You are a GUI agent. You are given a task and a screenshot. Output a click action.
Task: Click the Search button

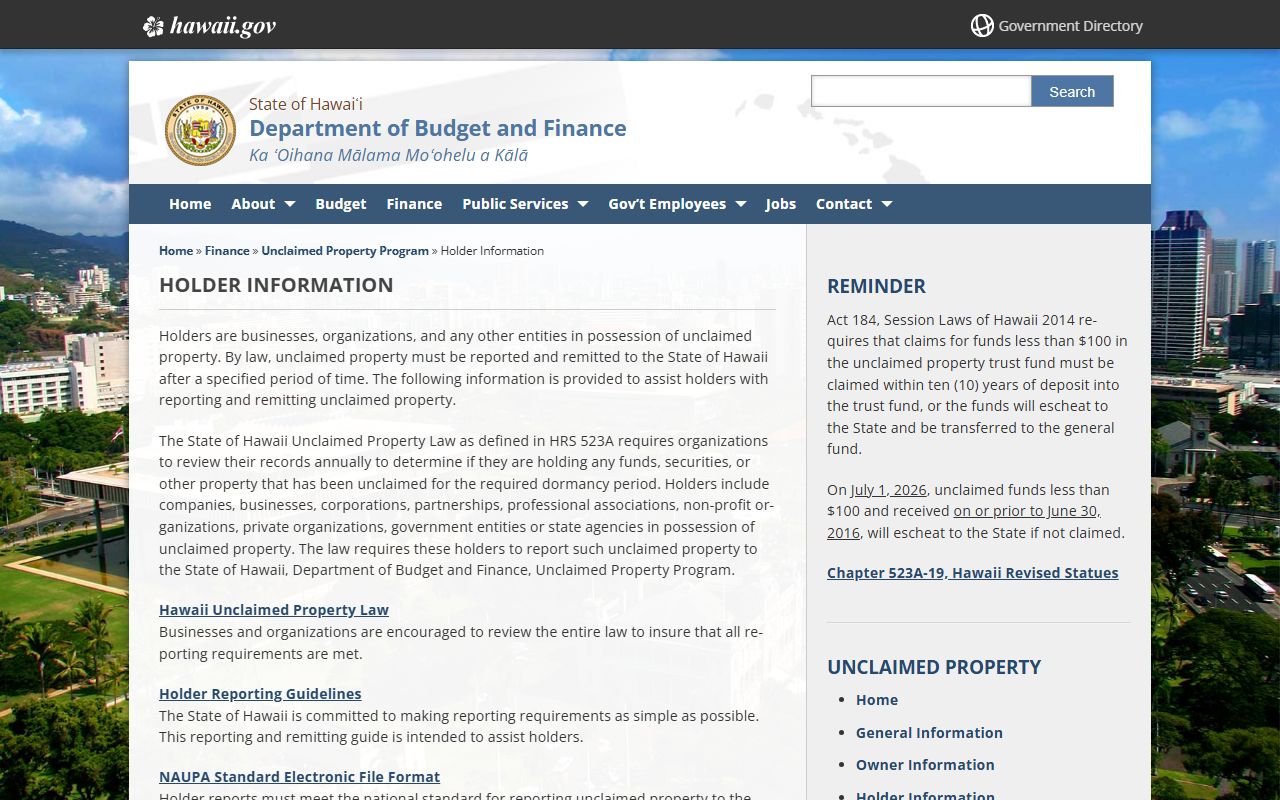click(x=1072, y=91)
